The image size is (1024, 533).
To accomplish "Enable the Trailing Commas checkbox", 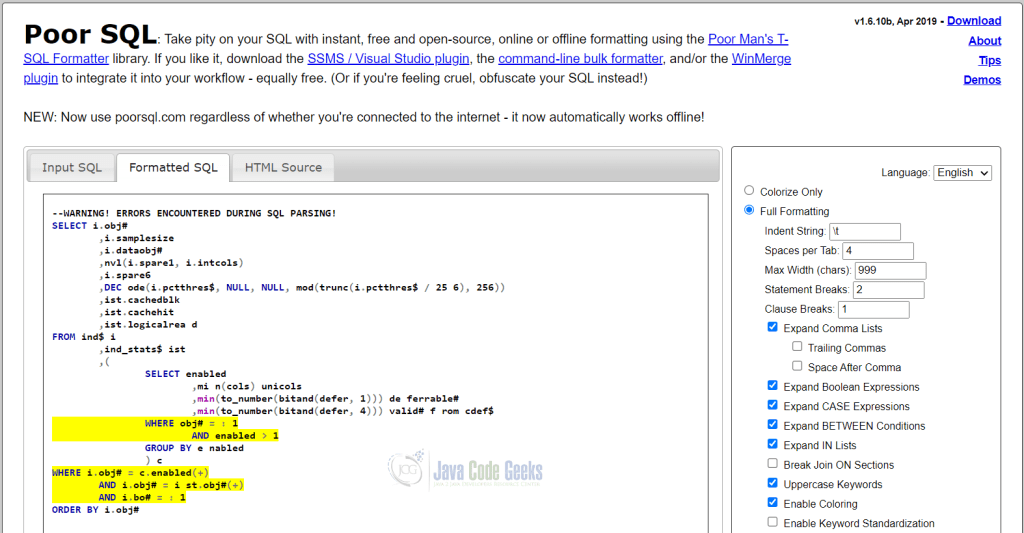I will click(x=797, y=347).
